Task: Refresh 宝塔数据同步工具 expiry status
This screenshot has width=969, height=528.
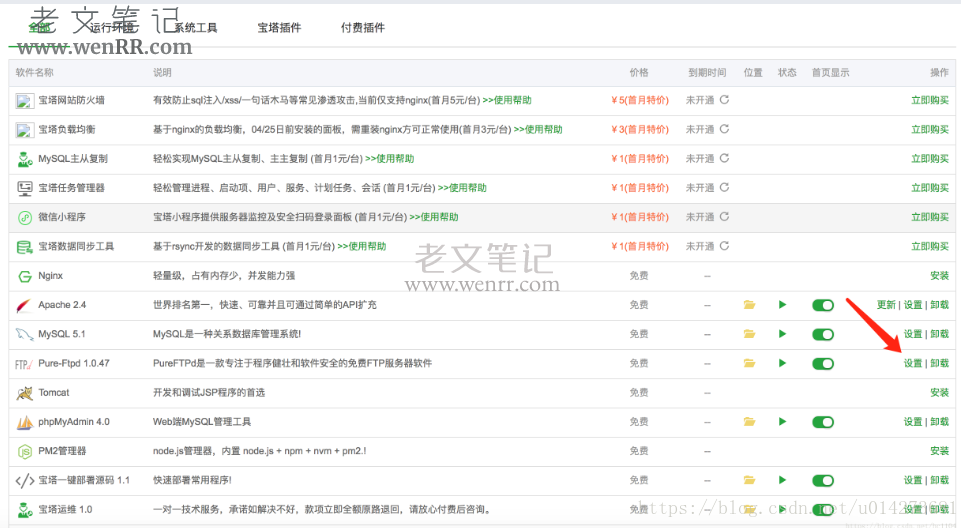Action: coord(724,245)
